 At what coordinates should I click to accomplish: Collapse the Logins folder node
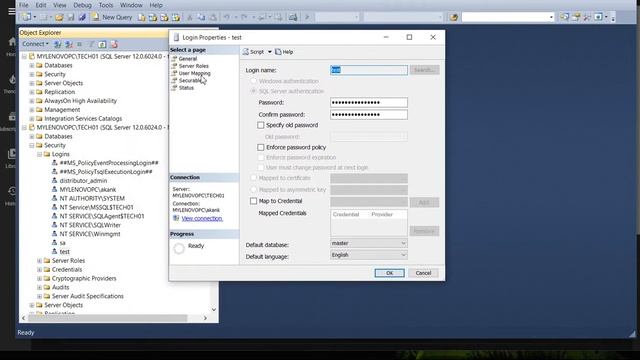[40, 154]
